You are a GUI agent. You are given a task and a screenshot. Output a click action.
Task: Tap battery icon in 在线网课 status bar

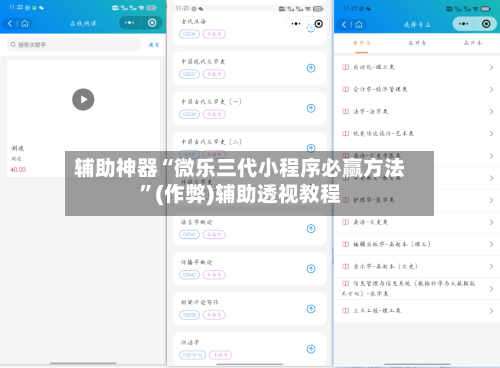pyautogui.click(x=152, y=8)
